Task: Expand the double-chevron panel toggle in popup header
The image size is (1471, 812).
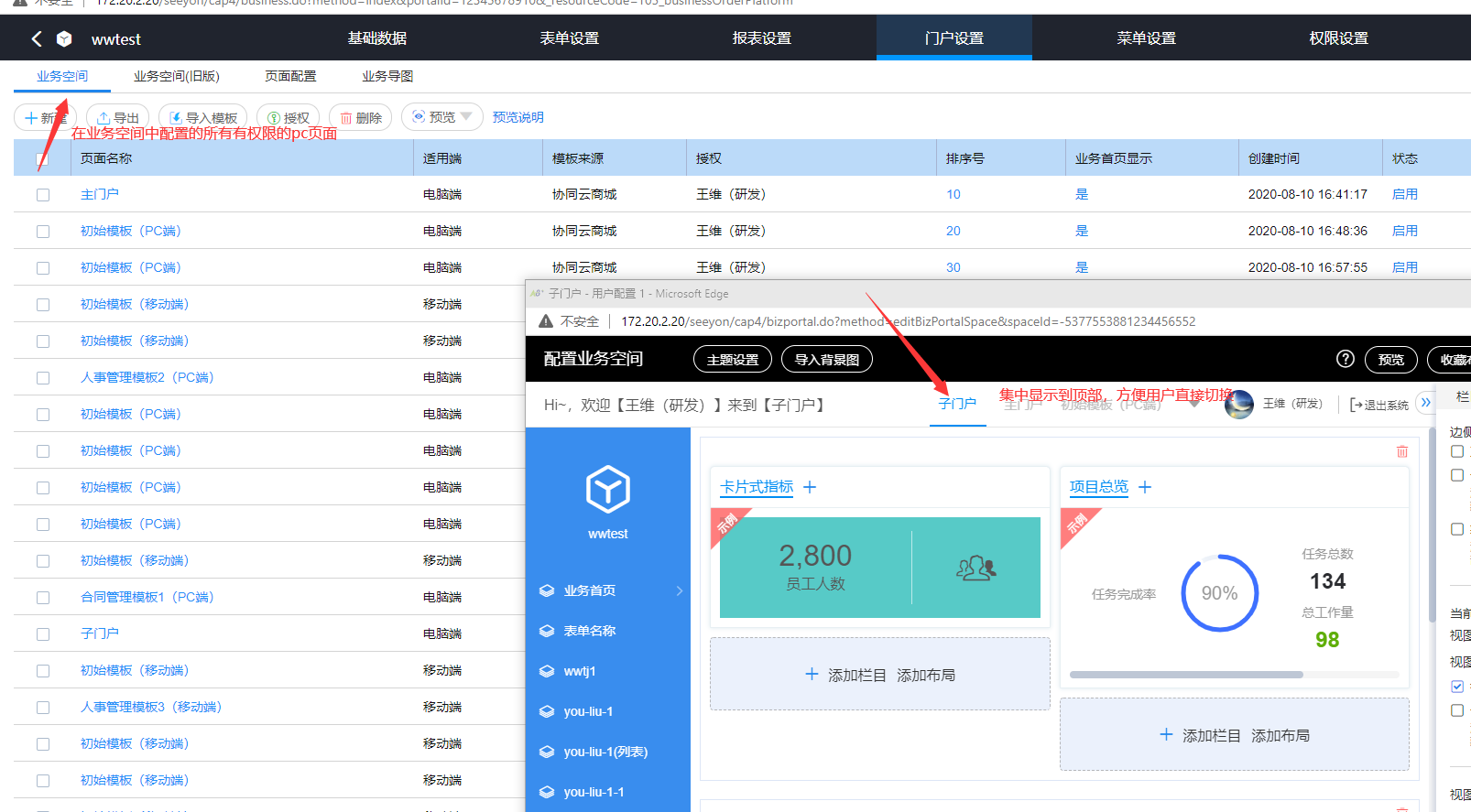Action: (1425, 403)
